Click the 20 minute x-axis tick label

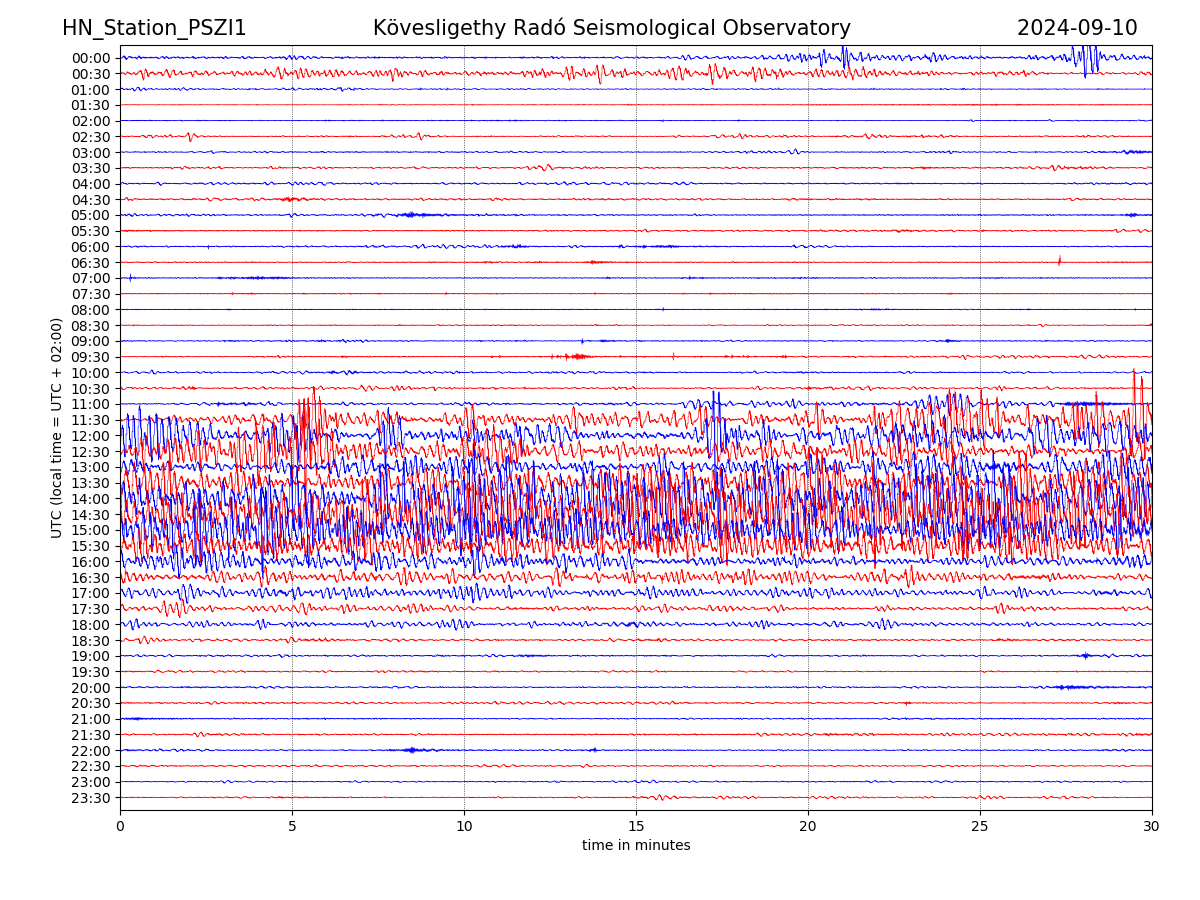[808, 827]
